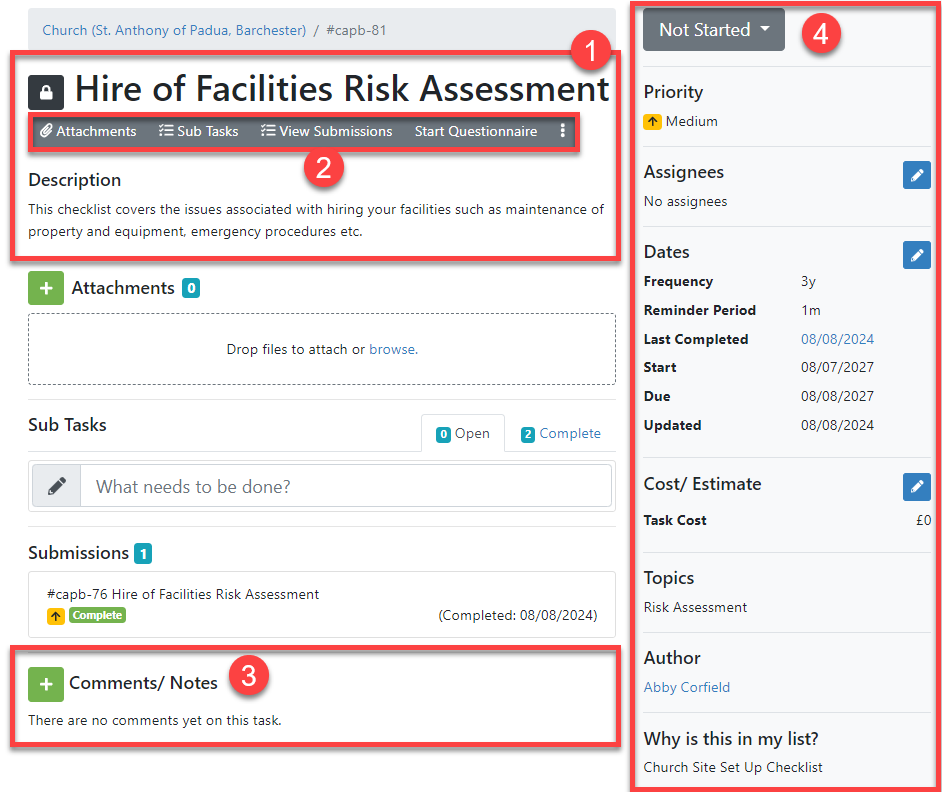Image resolution: width=942 pixels, height=792 pixels.
Task: Click the browse link in the drop zone
Action: tap(392, 350)
